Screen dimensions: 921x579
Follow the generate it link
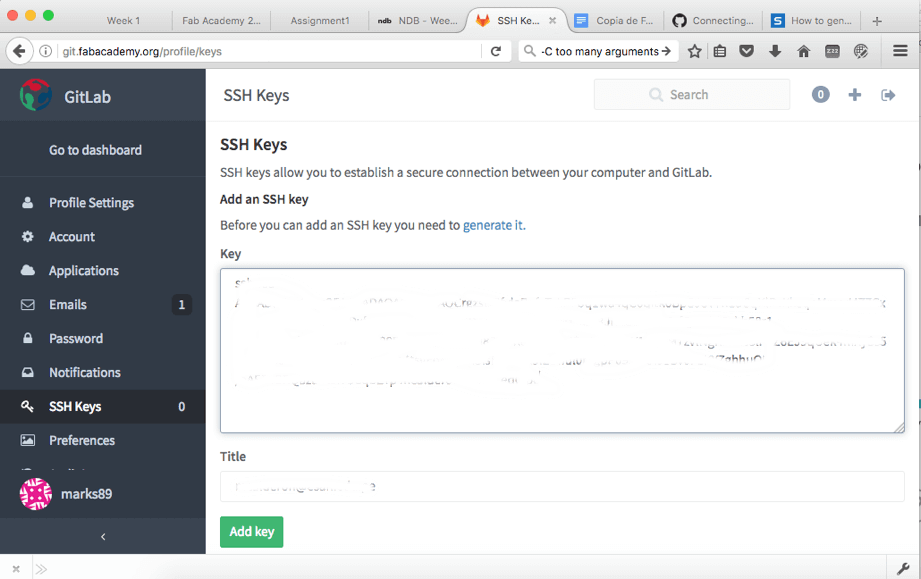pos(494,225)
